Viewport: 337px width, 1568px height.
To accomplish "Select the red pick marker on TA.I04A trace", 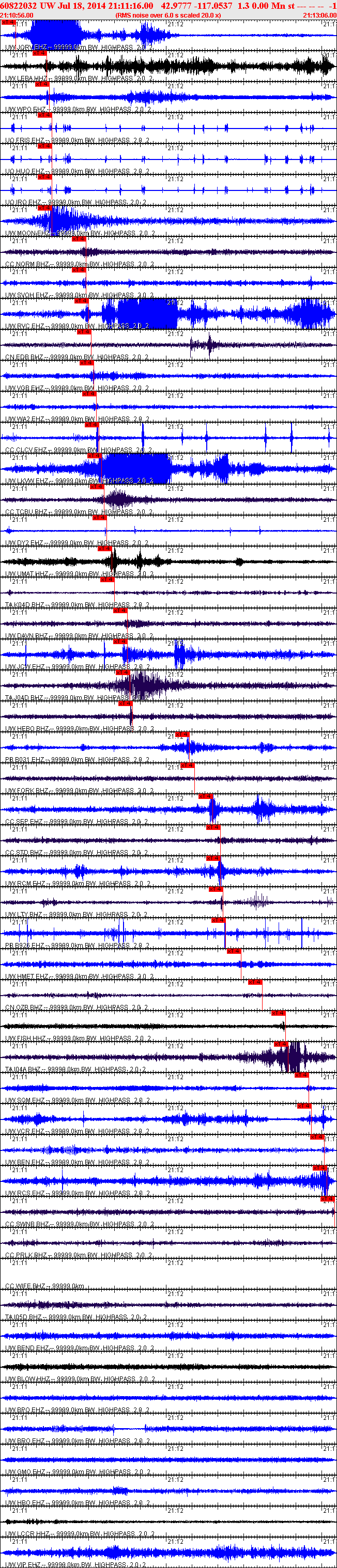I will pyautogui.click(x=281, y=1044).
